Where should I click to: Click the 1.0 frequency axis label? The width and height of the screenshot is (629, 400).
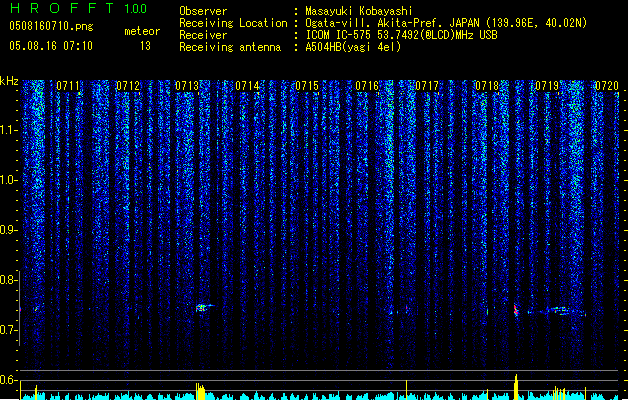8,180
